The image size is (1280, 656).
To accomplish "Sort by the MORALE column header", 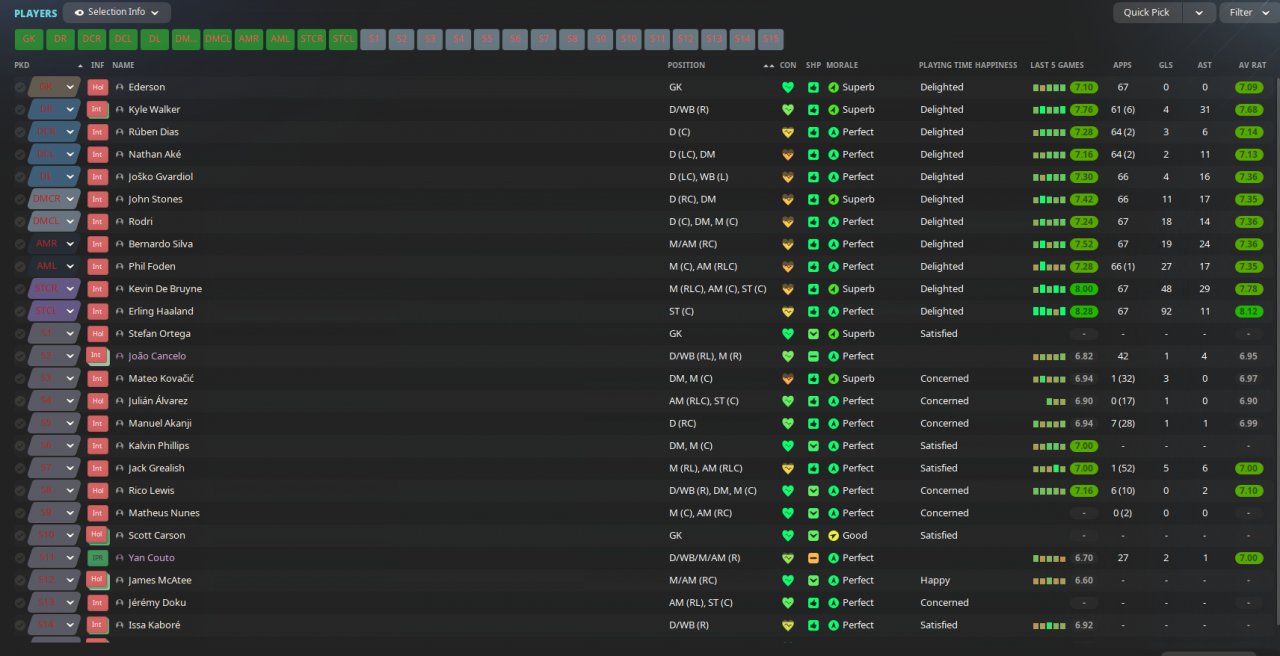I will [843, 65].
